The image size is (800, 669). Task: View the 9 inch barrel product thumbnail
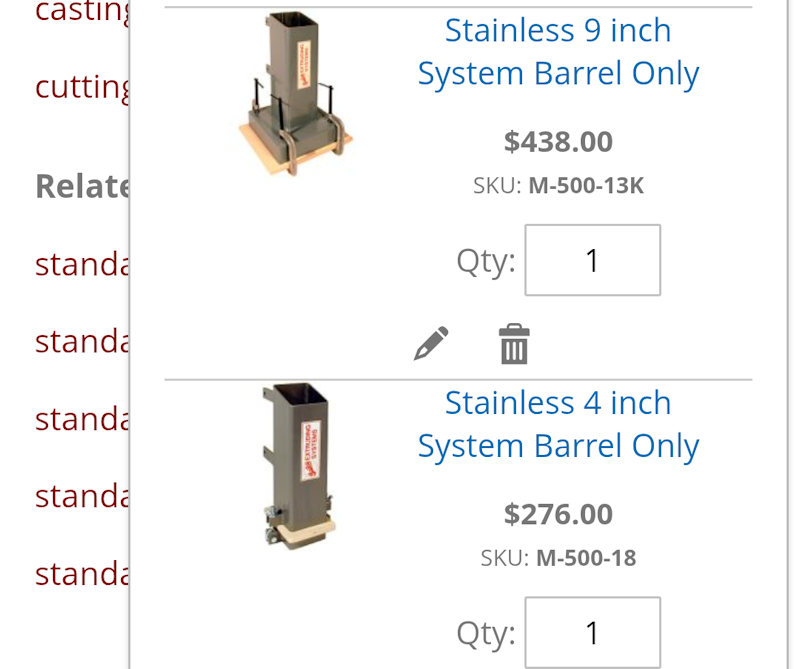point(295,95)
